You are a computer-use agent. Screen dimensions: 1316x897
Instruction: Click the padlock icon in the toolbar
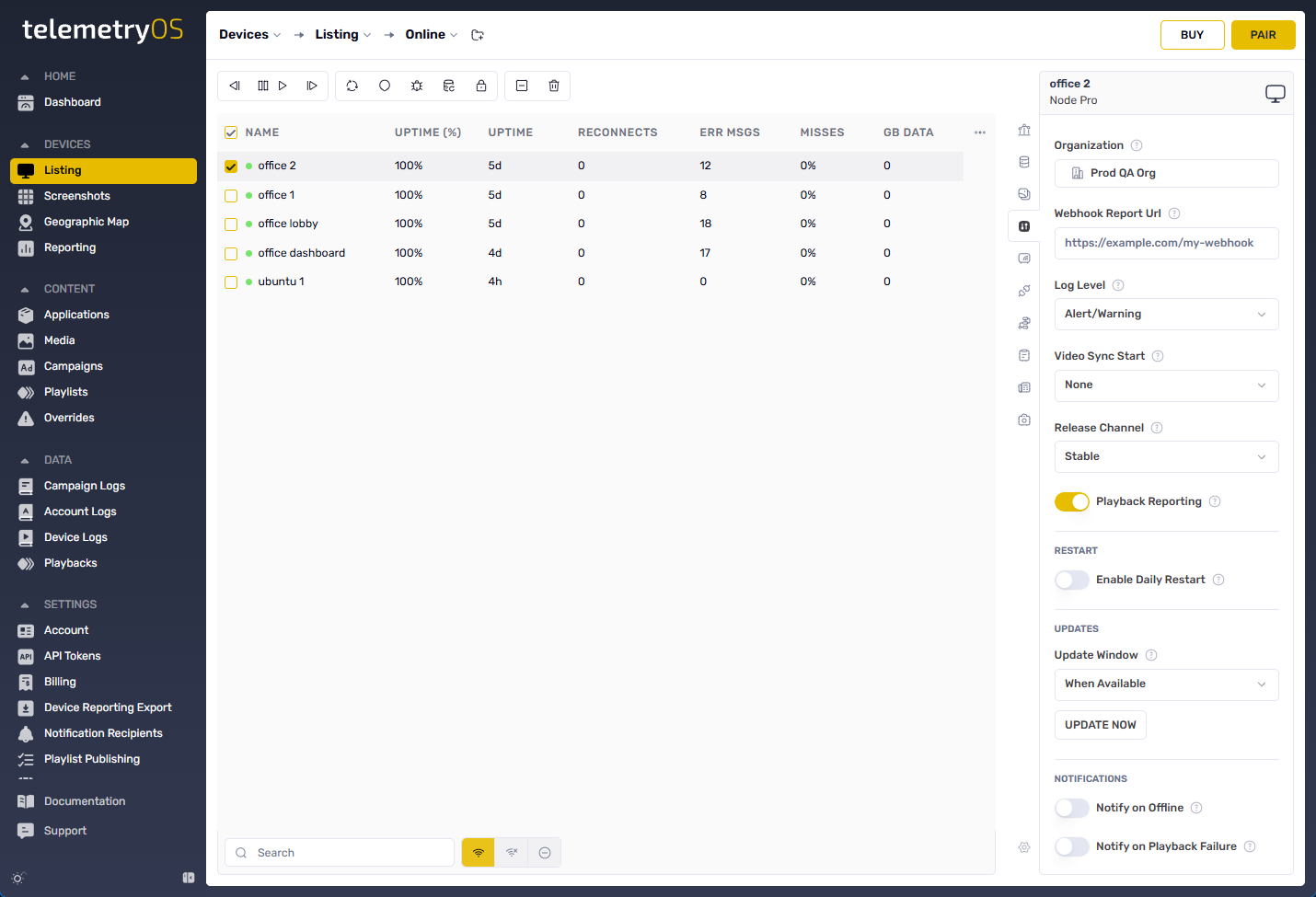click(x=481, y=86)
